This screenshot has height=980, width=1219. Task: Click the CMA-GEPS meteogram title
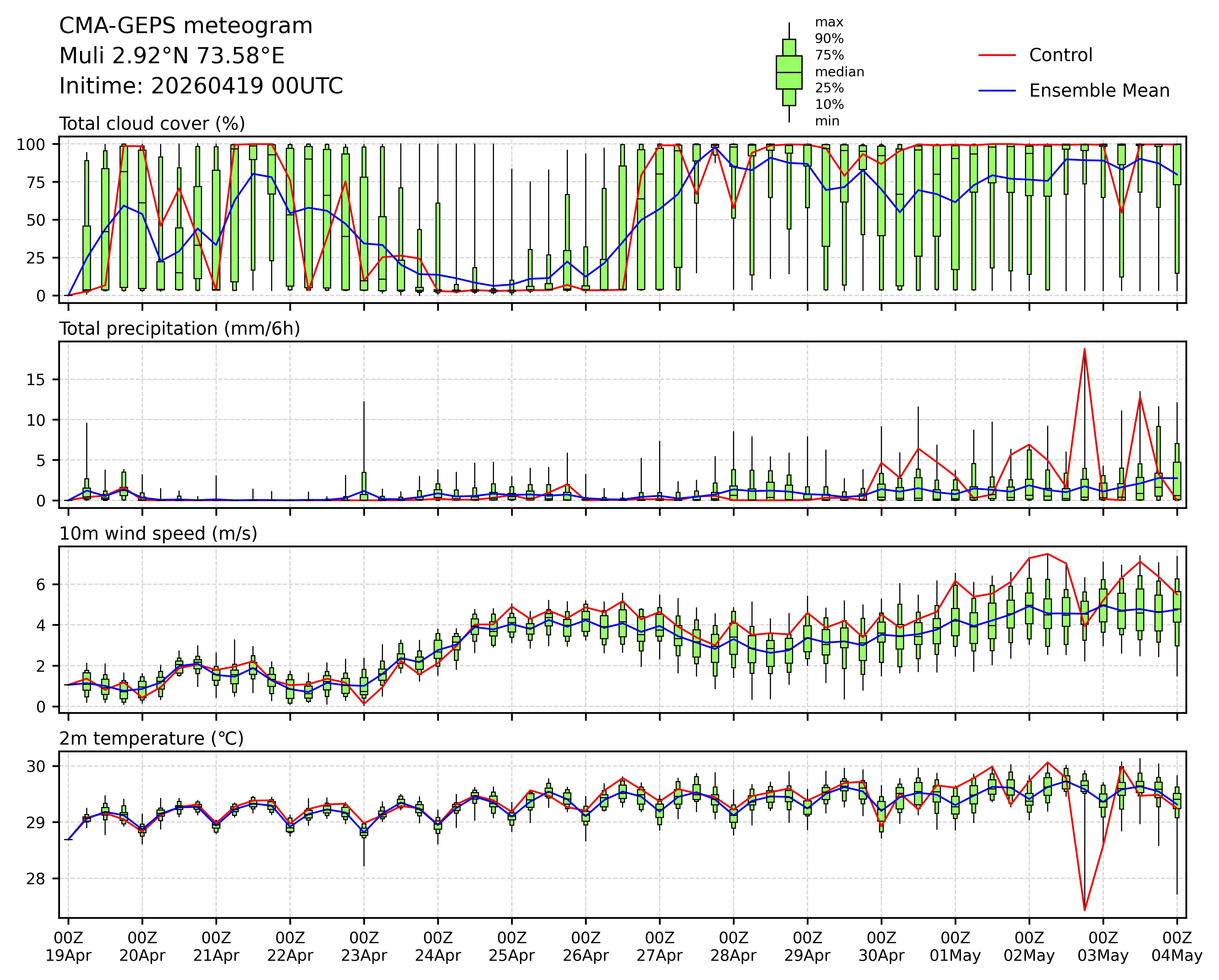tap(185, 26)
